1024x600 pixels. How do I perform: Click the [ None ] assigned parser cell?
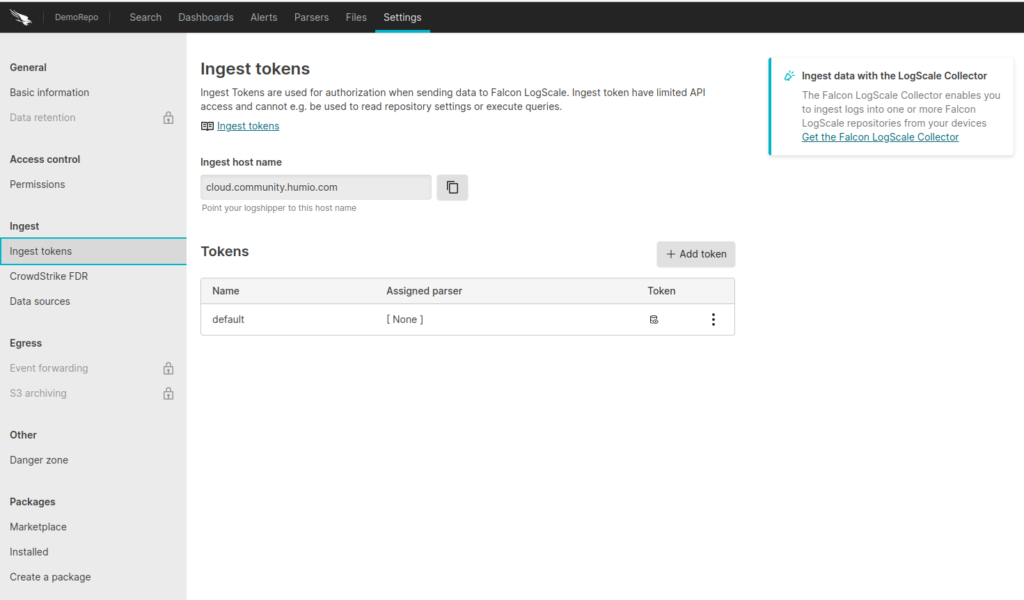pyautogui.click(x=405, y=319)
